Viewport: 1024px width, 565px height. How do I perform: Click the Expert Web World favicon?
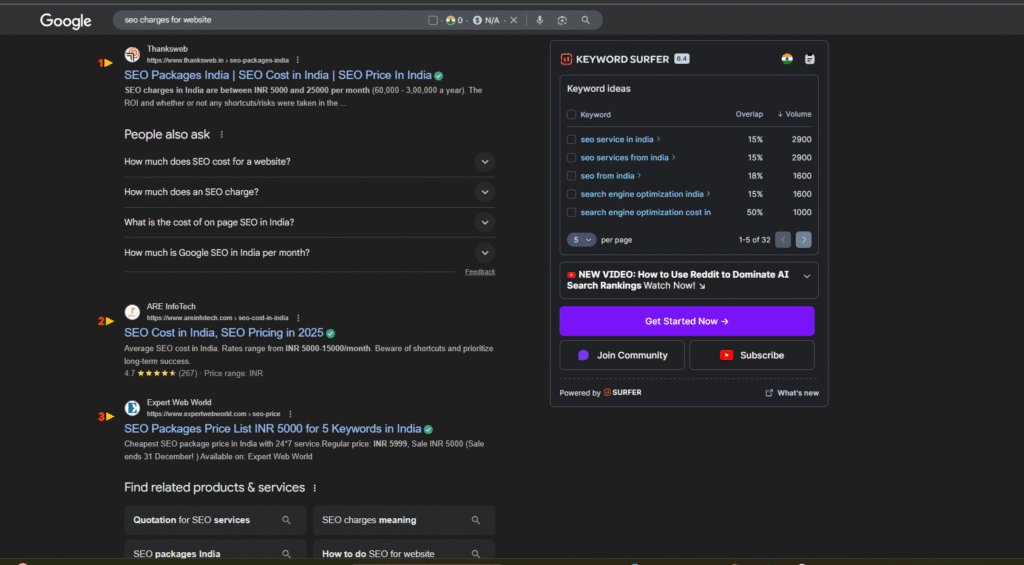[x=132, y=408]
